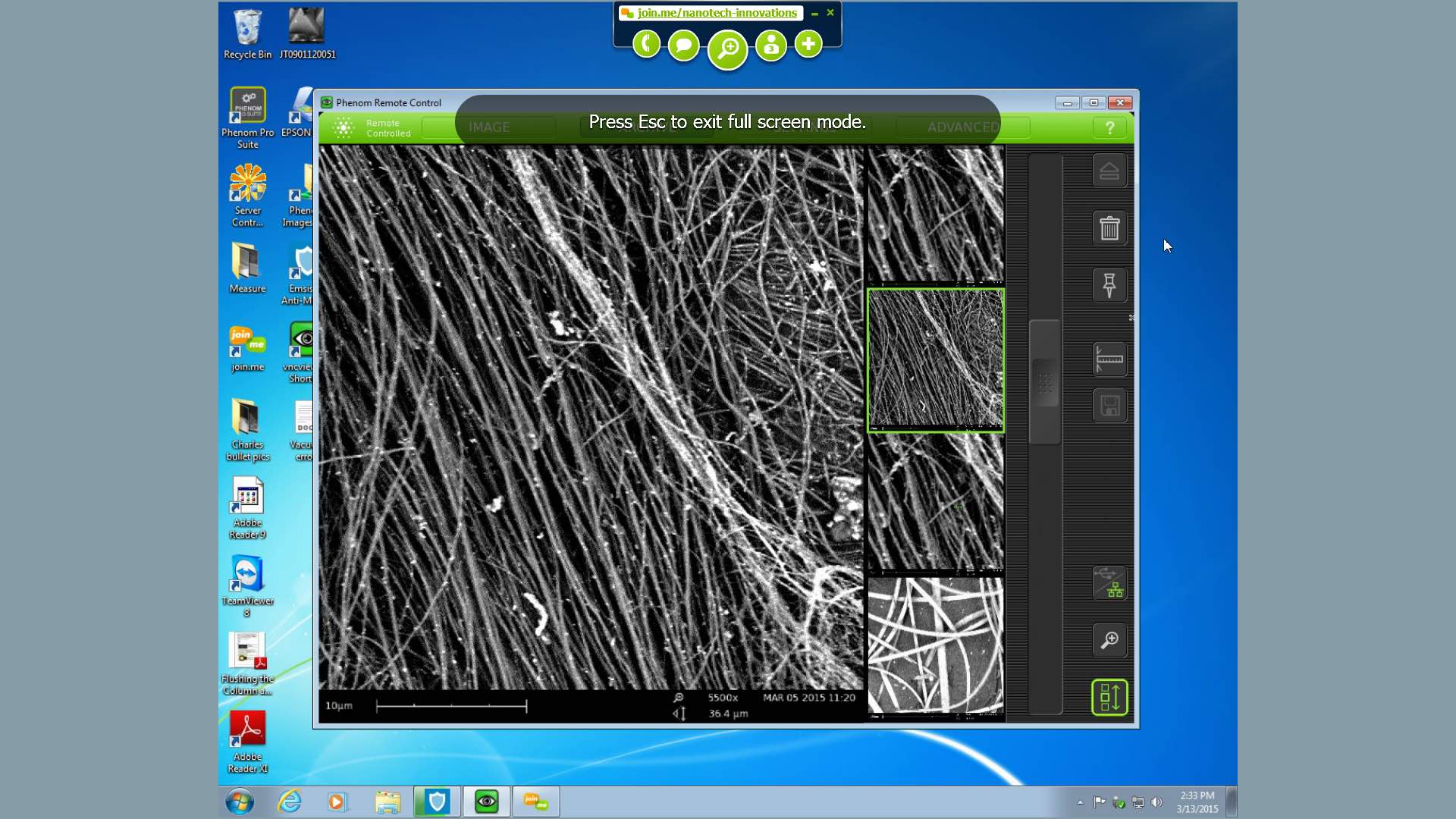Click the trash delete image icon
The width and height of the screenshot is (1456, 819).
[1109, 227]
